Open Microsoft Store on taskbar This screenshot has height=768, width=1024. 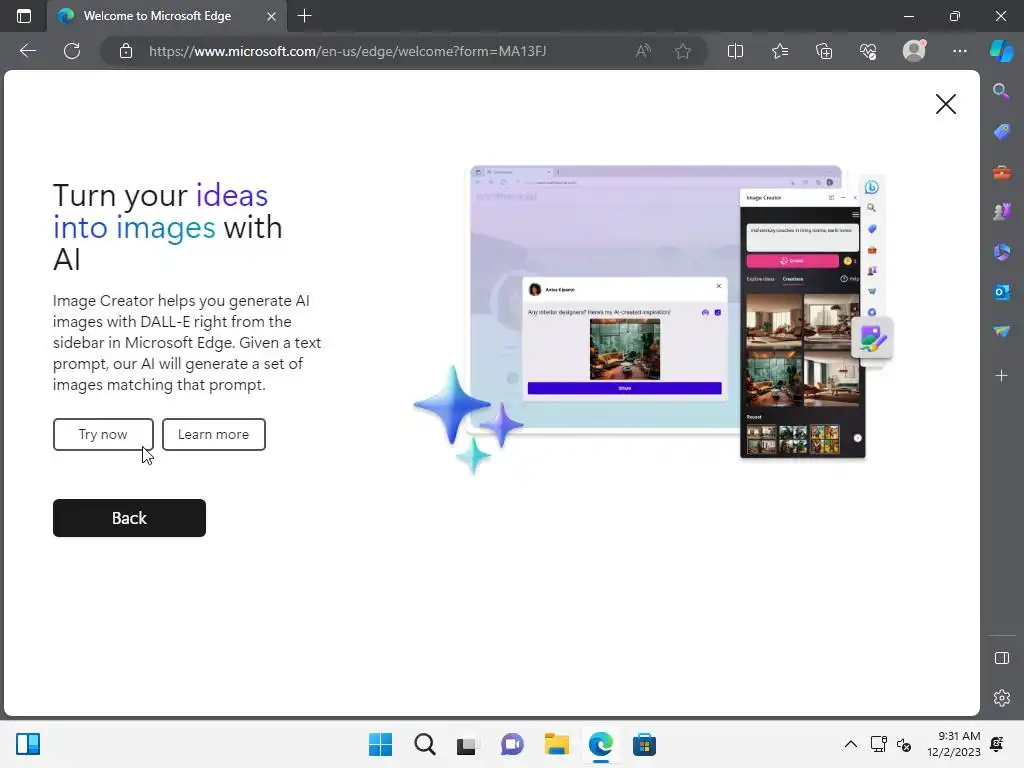pyautogui.click(x=644, y=744)
